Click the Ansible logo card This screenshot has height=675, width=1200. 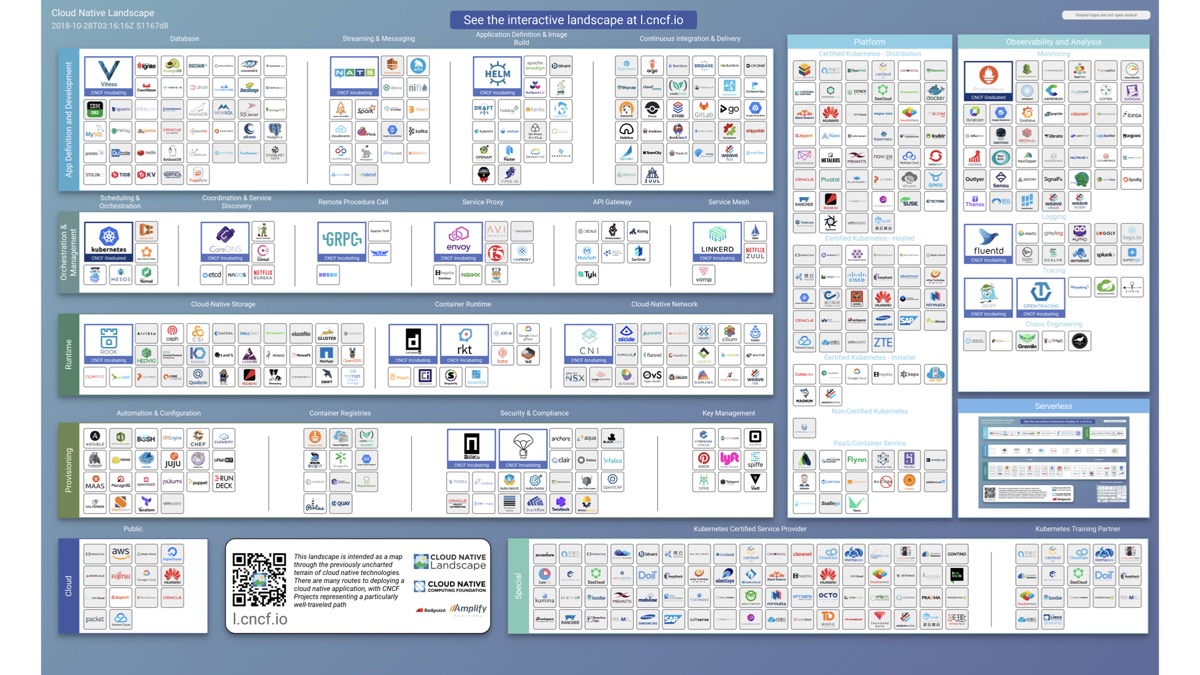point(95,438)
